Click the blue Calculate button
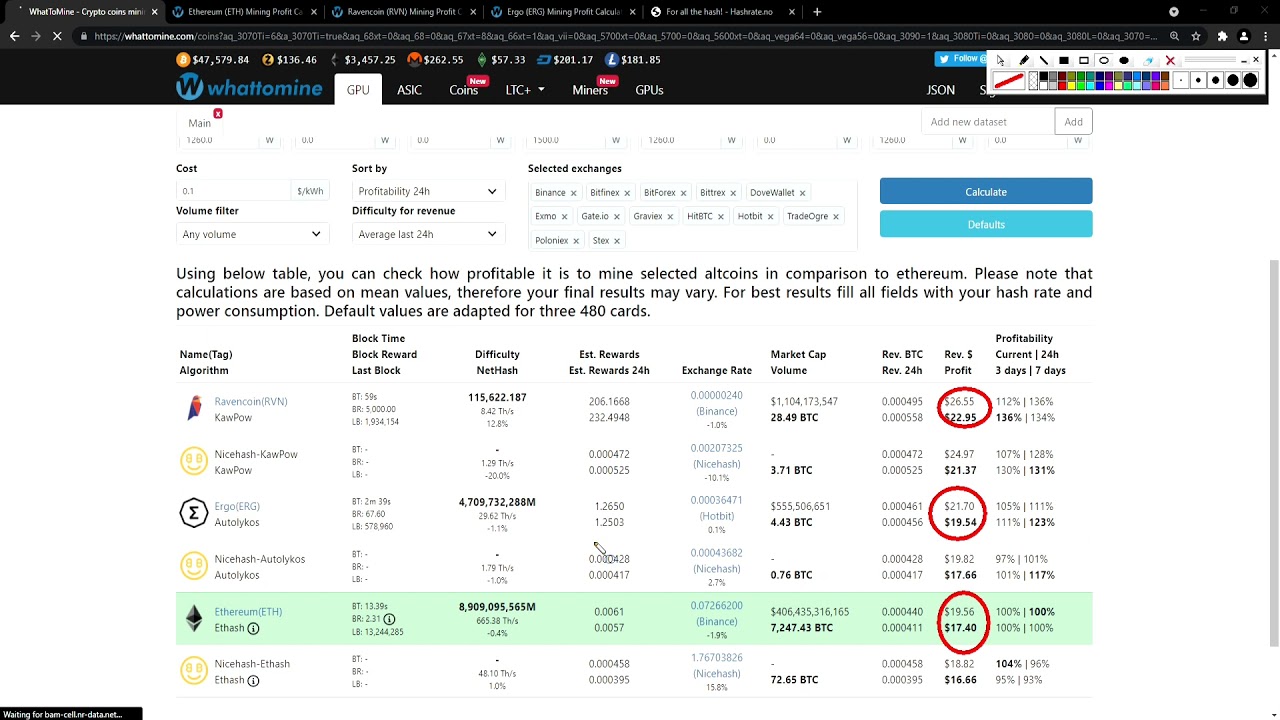The height and width of the screenshot is (720, 1280). click(x=986, y=191)
